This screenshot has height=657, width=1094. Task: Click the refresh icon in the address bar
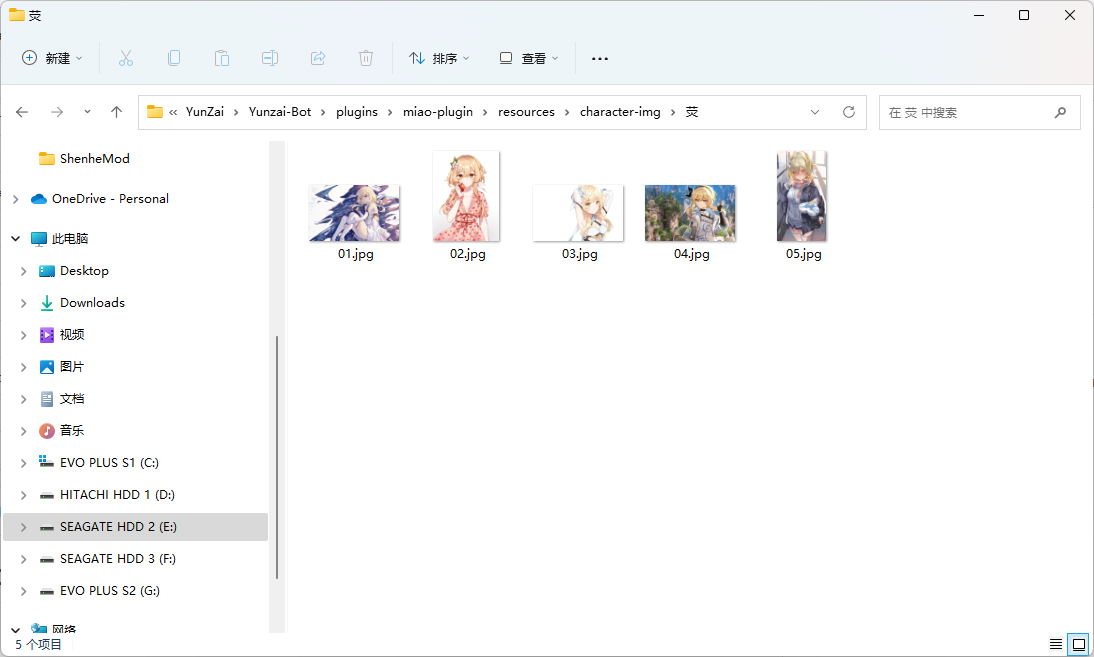(x=849, y=112)
